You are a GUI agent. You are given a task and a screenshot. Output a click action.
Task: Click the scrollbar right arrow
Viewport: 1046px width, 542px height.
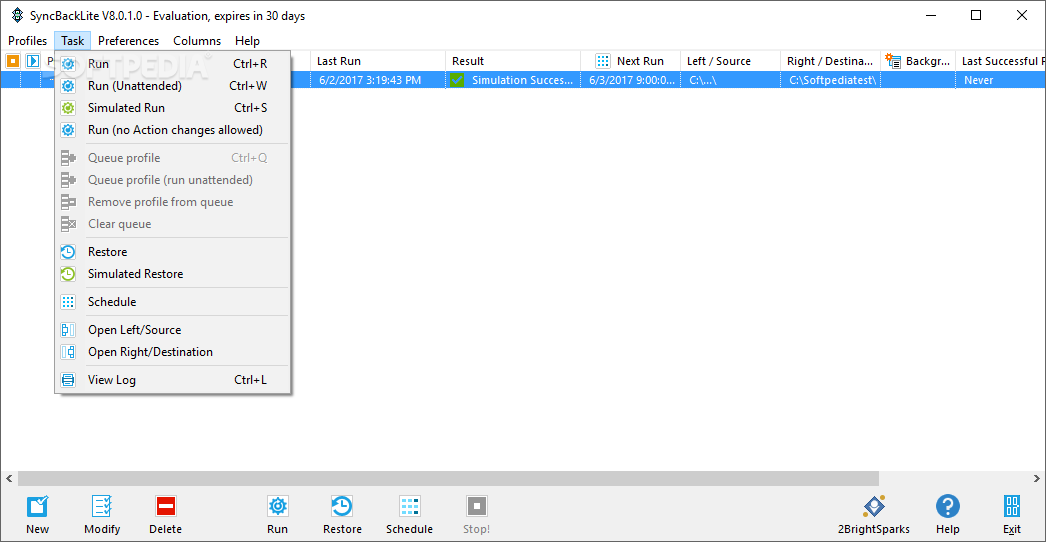[x=1037, y=479]
